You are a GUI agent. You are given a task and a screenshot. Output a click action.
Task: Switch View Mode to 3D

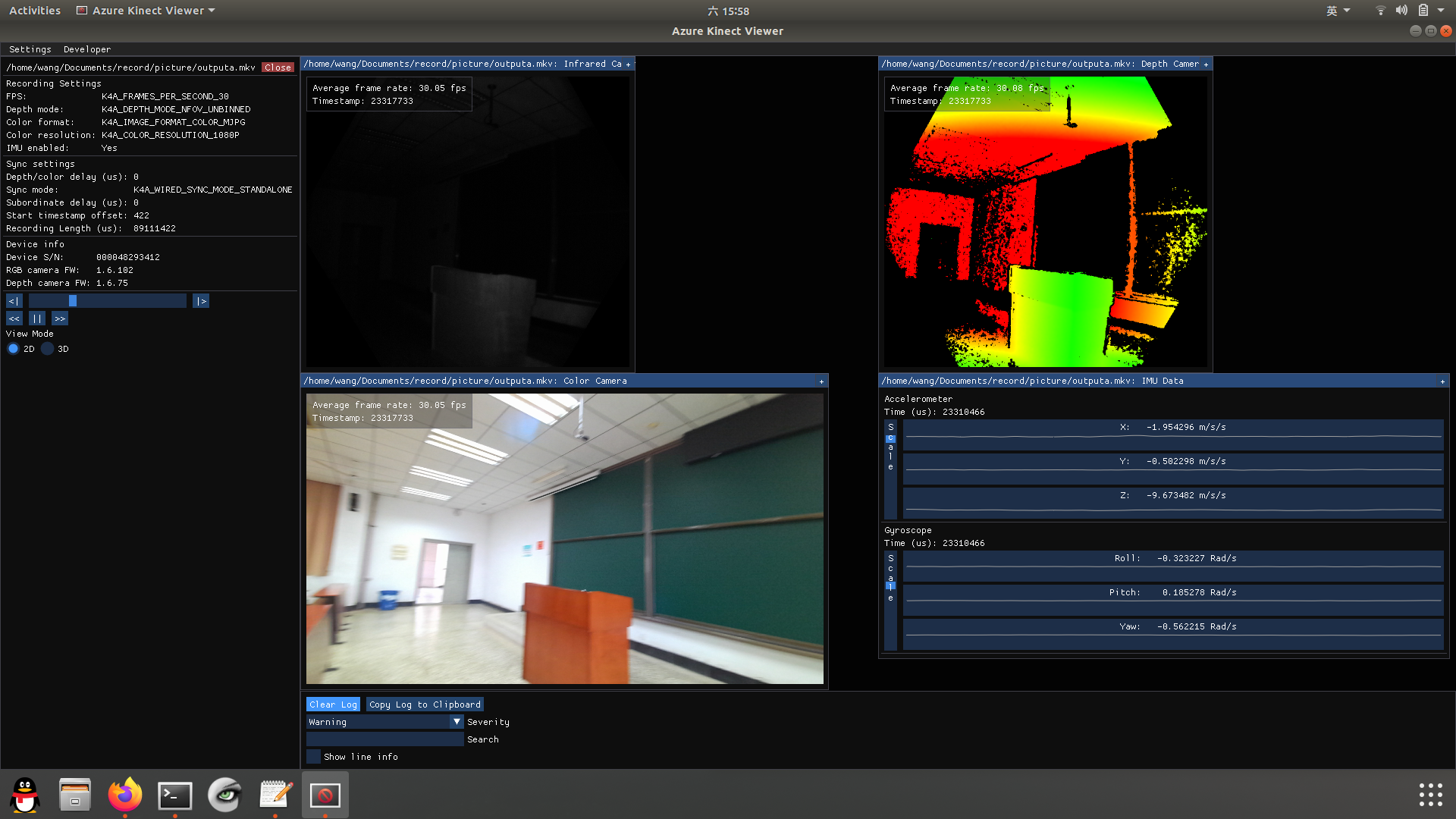48,348
